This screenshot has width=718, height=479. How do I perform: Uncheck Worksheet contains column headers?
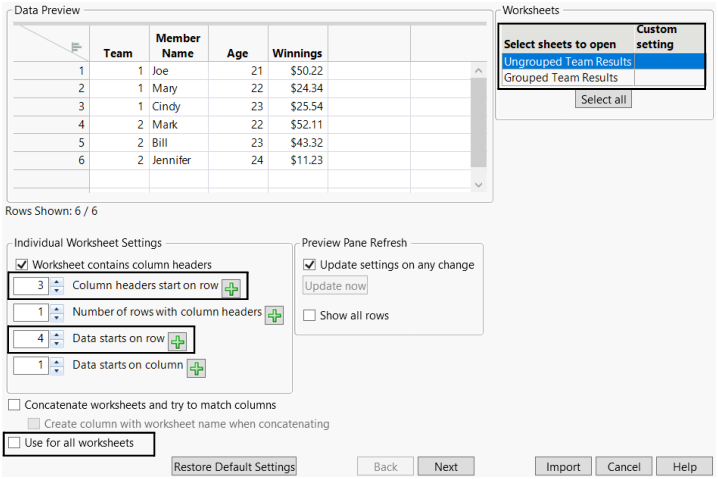tap(21, 265)
